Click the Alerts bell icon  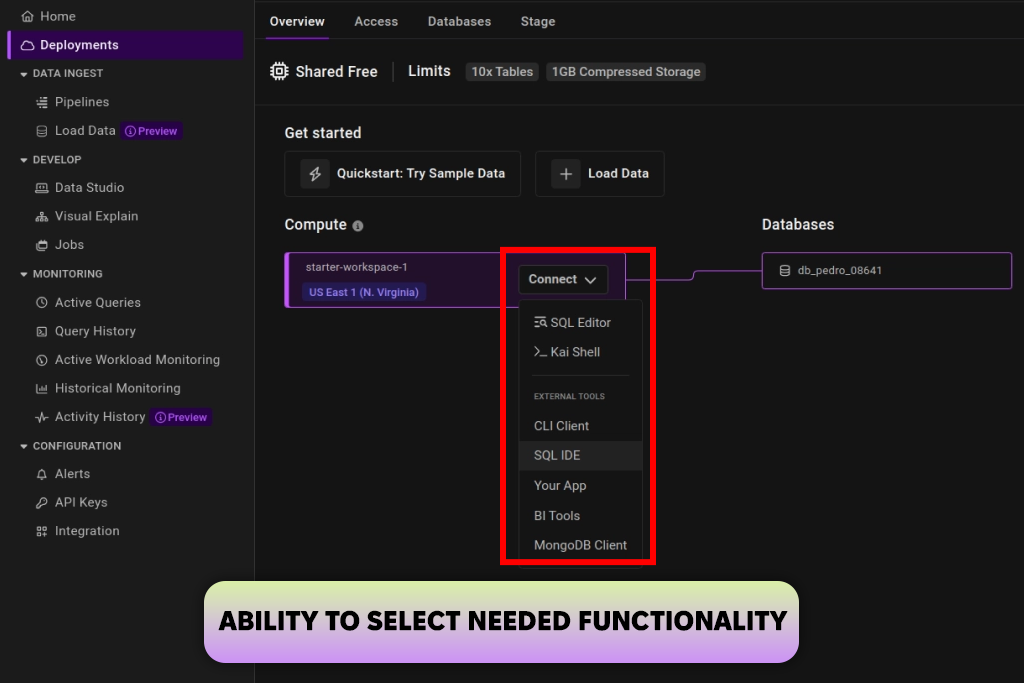coord(42,474)
